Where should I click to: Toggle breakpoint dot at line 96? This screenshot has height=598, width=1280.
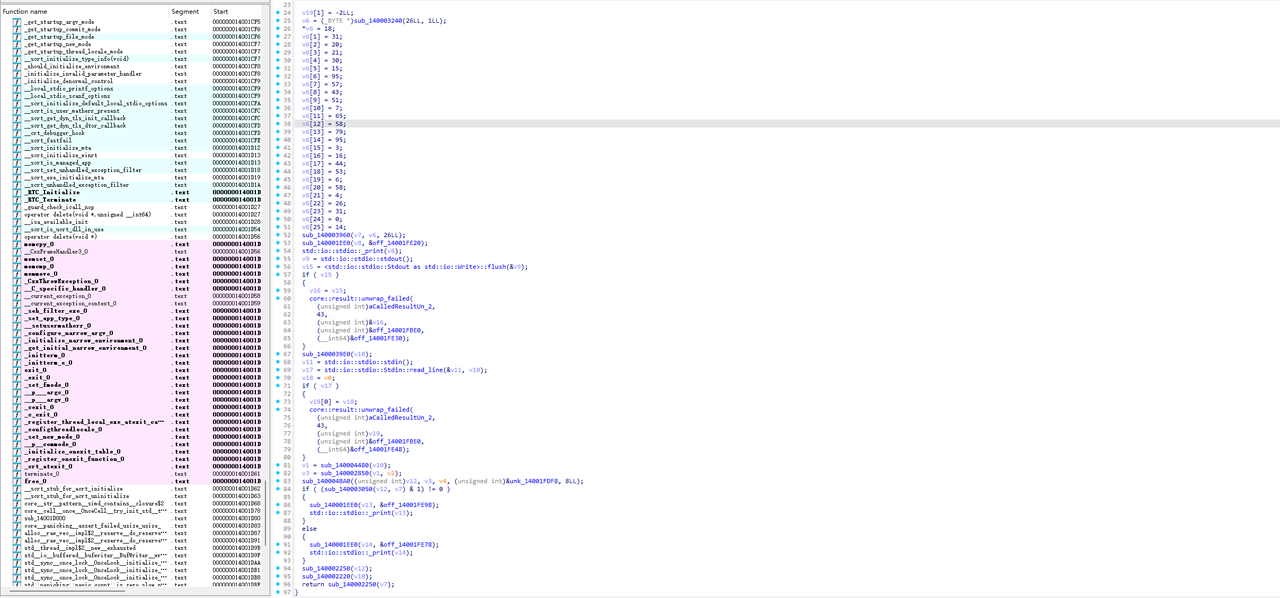277,584
